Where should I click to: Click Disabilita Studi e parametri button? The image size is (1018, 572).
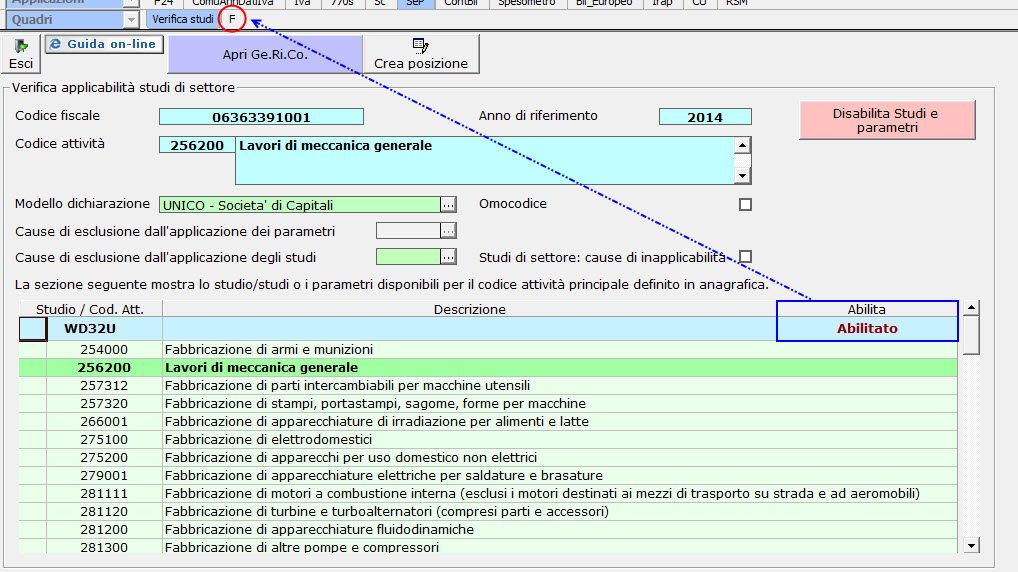click(887, 120)
